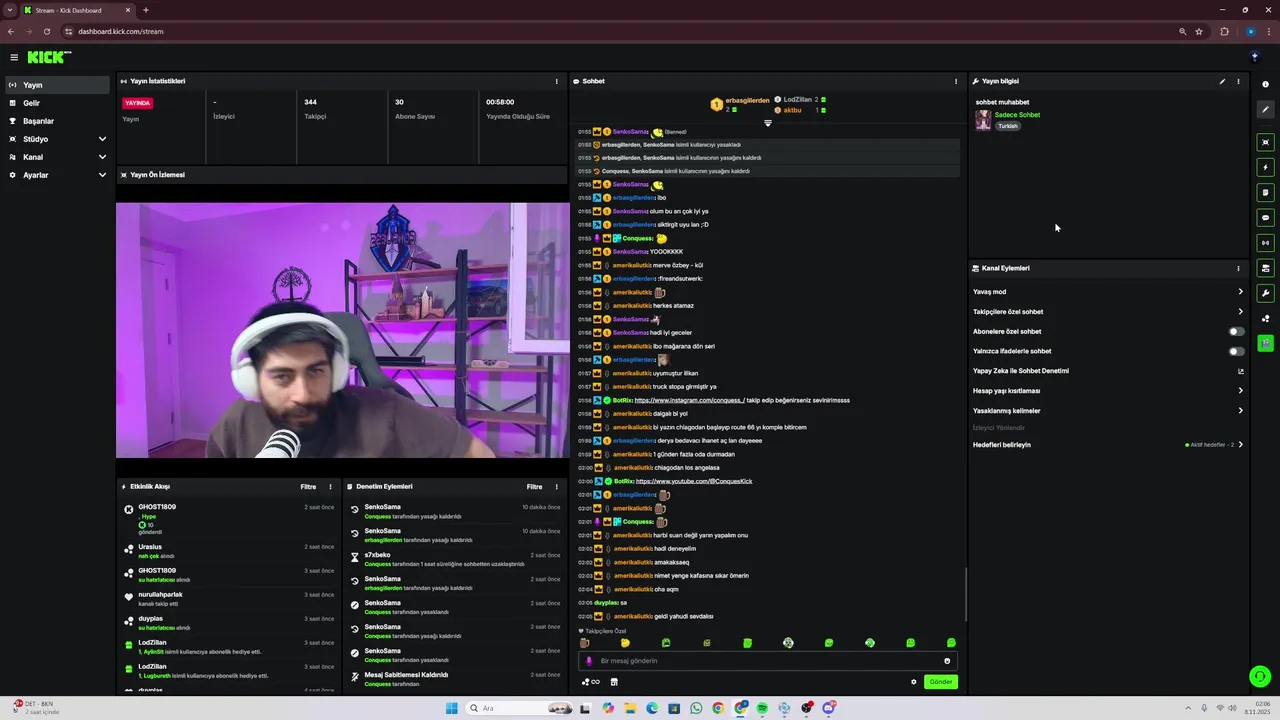The width and height of the screenshot is (1280, 720).
Task: Click the Sadece Sohbet category link
Action: 1017,115
